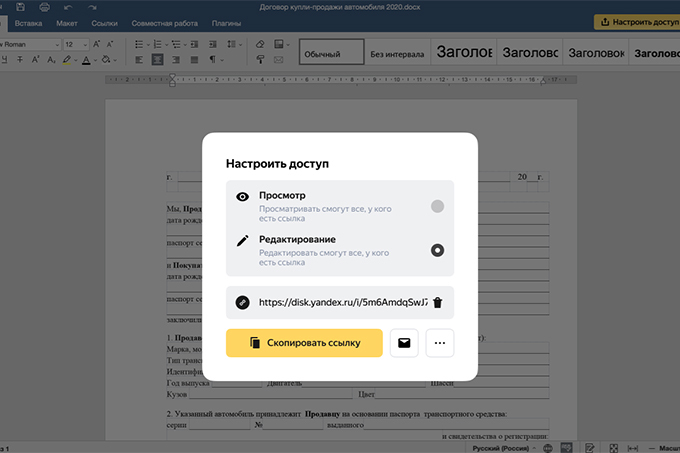Viewport: 680px width, 453px height.
Task: Send the link via the envelope icon
Action: [404, 343]
